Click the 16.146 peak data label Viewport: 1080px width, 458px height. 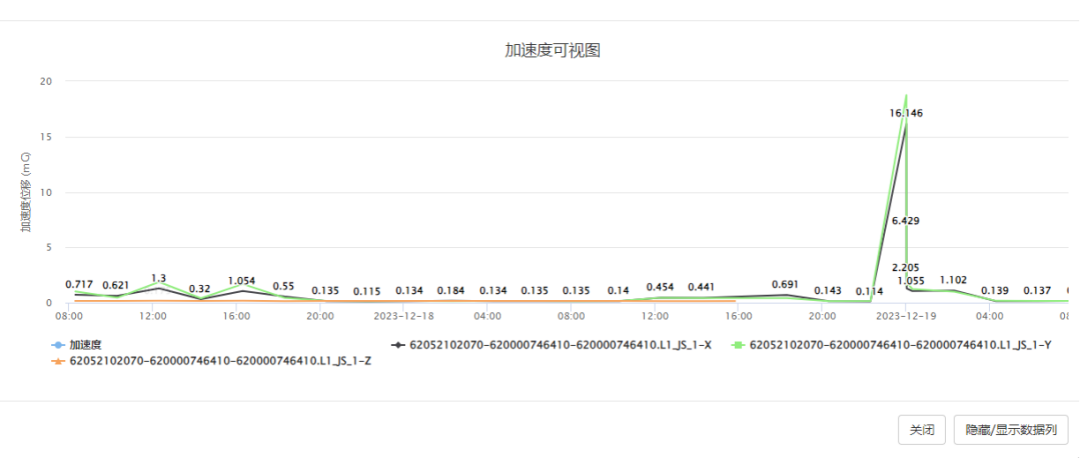tap(906, 113)
